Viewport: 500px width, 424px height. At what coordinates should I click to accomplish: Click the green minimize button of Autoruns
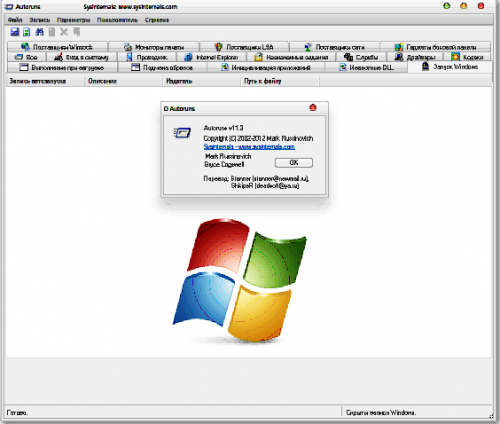(x=447, y=6)
